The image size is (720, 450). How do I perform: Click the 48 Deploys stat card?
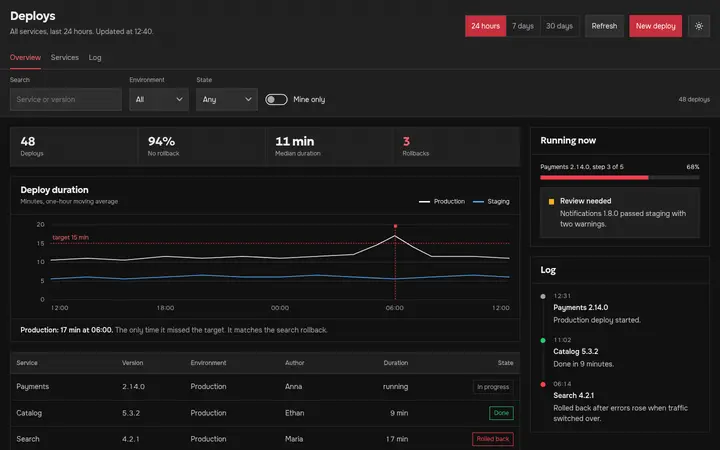click(x=74, y=146)
